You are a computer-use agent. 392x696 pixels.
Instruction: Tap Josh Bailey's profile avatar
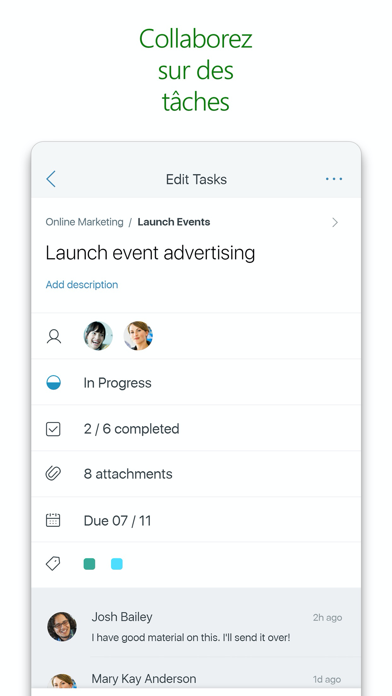click(x=62, y=627)
